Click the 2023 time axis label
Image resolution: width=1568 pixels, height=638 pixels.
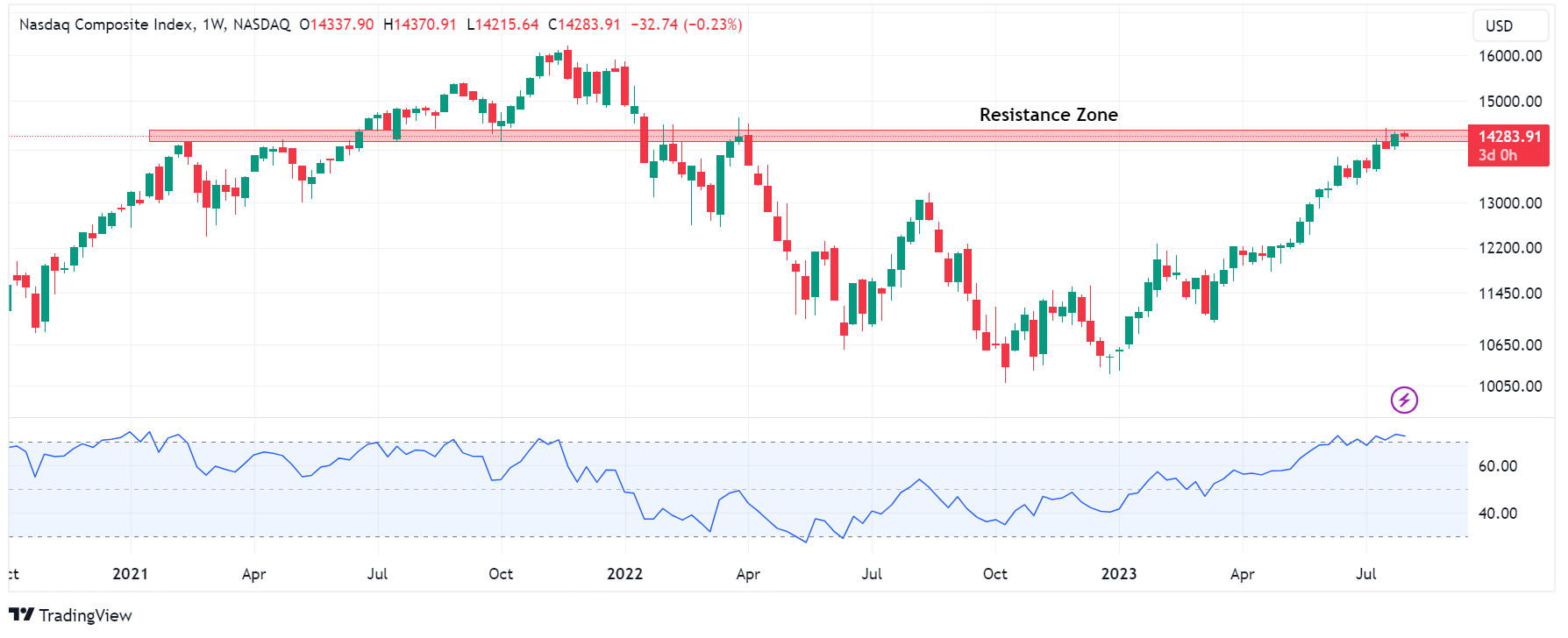tap(1119, 574)
